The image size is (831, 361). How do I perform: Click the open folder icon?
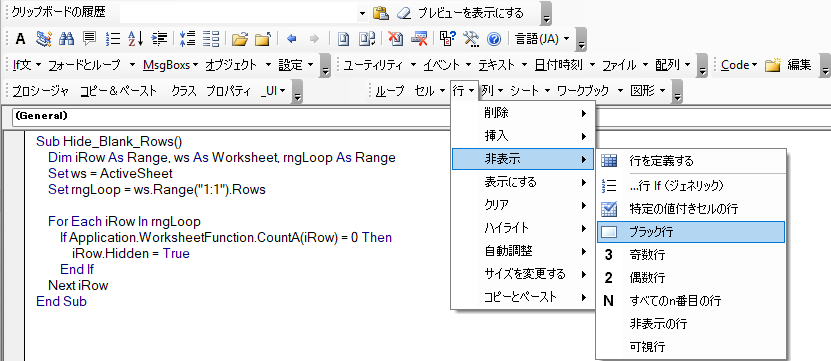point(240,38)
